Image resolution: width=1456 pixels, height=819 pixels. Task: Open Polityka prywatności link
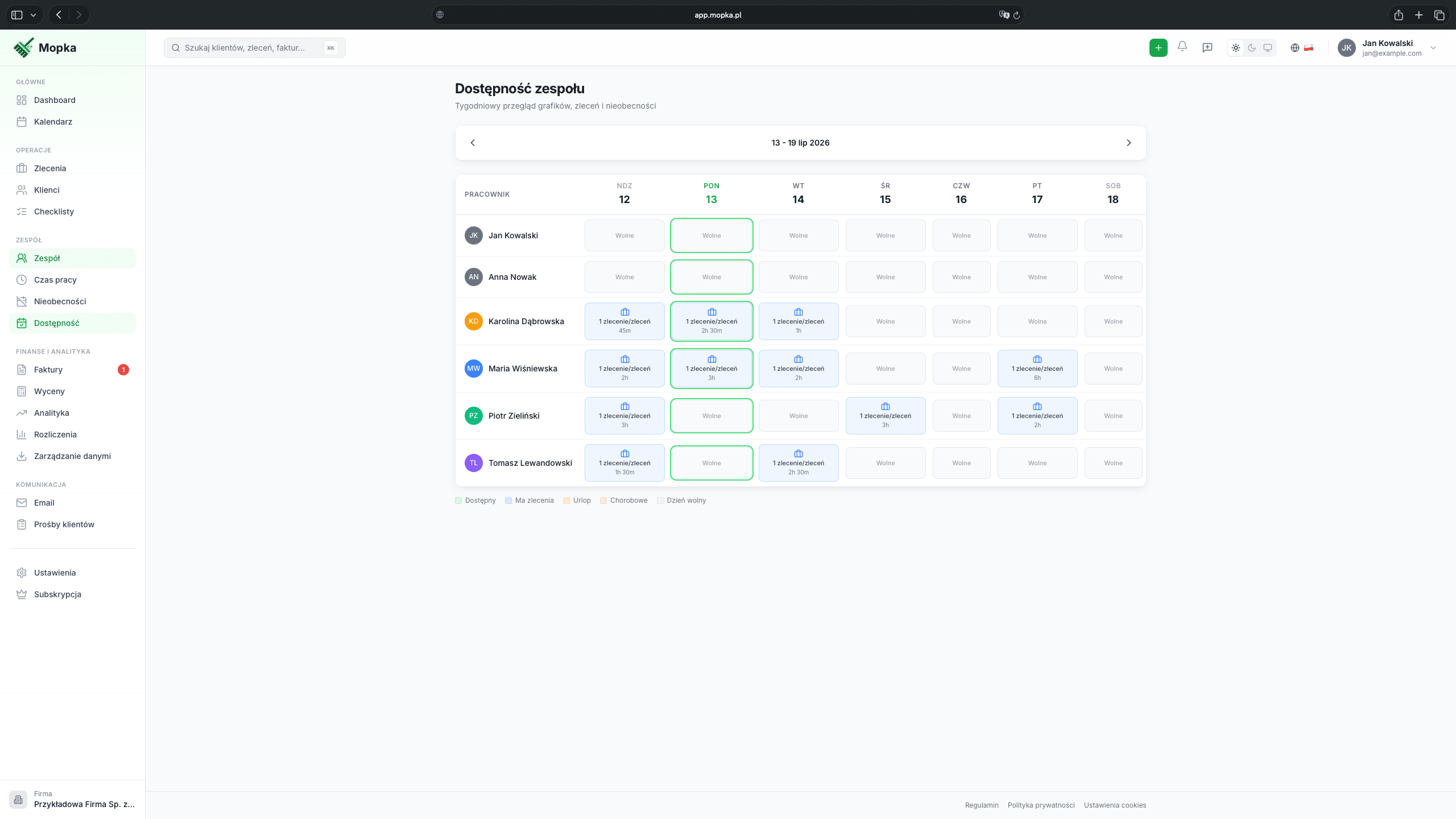coord(1041,805)
